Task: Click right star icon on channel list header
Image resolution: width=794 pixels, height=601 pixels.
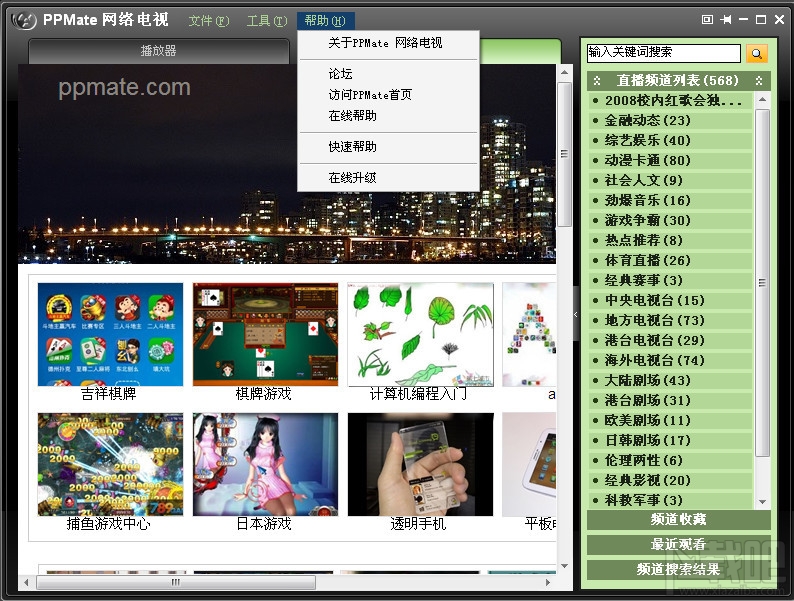Action: (x=759, y=81)
